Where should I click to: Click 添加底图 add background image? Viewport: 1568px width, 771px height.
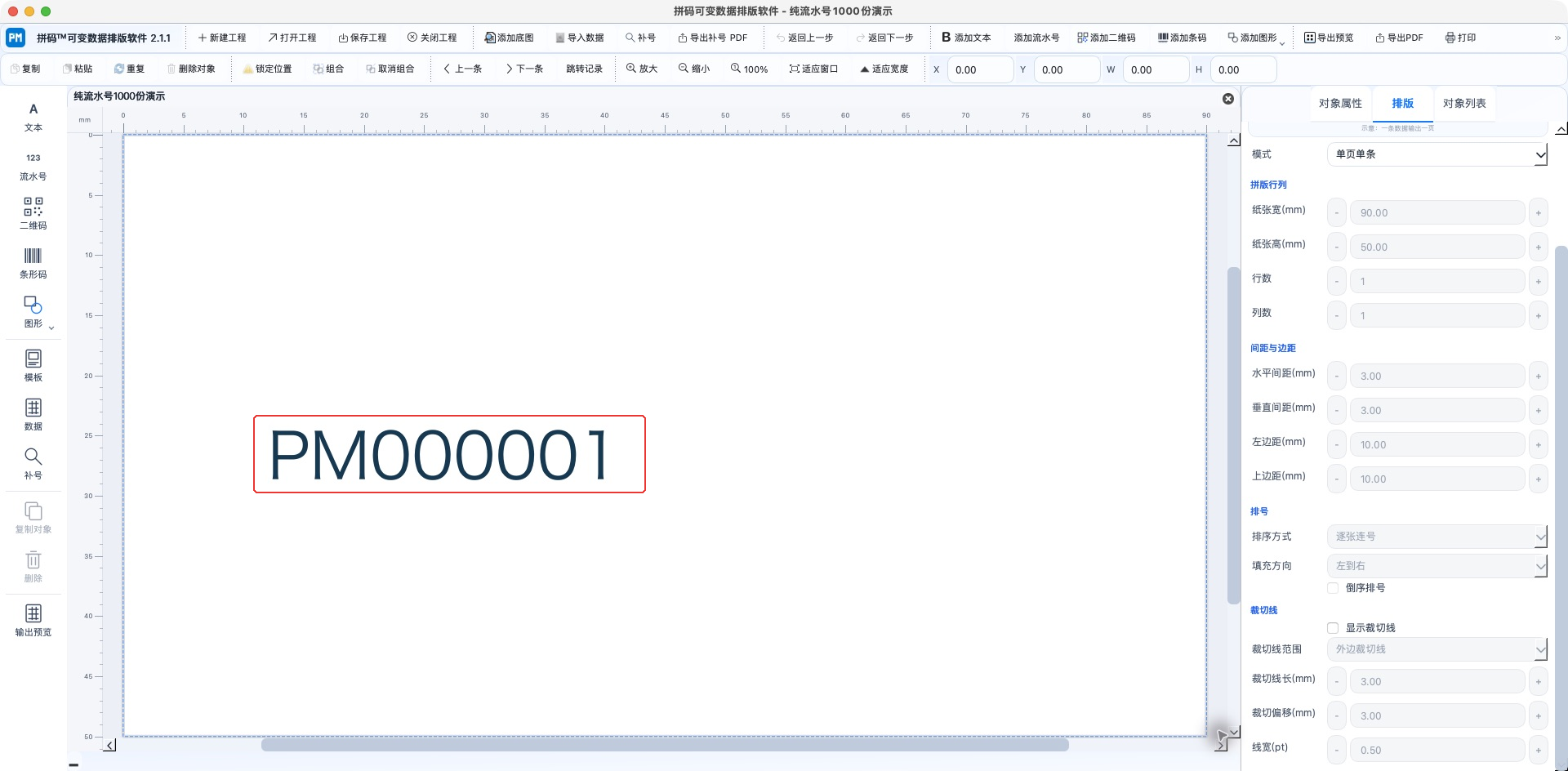(x=510, y=38)
